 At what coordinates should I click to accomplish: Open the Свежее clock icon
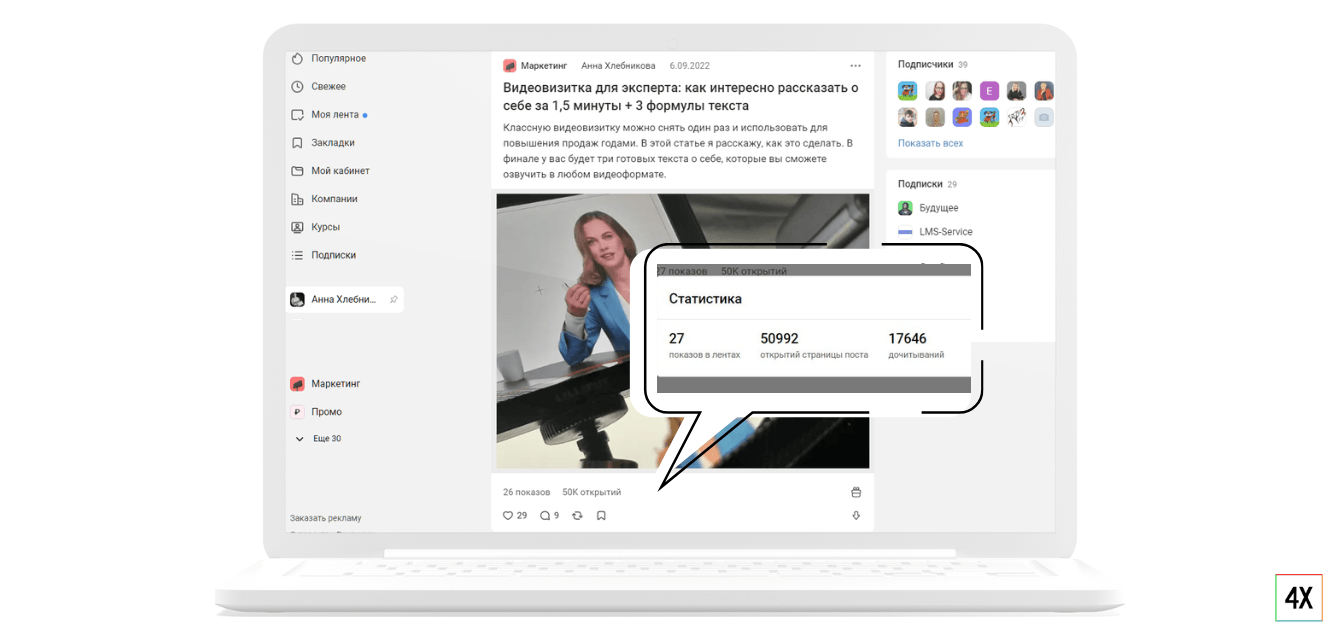pos(297,87)
